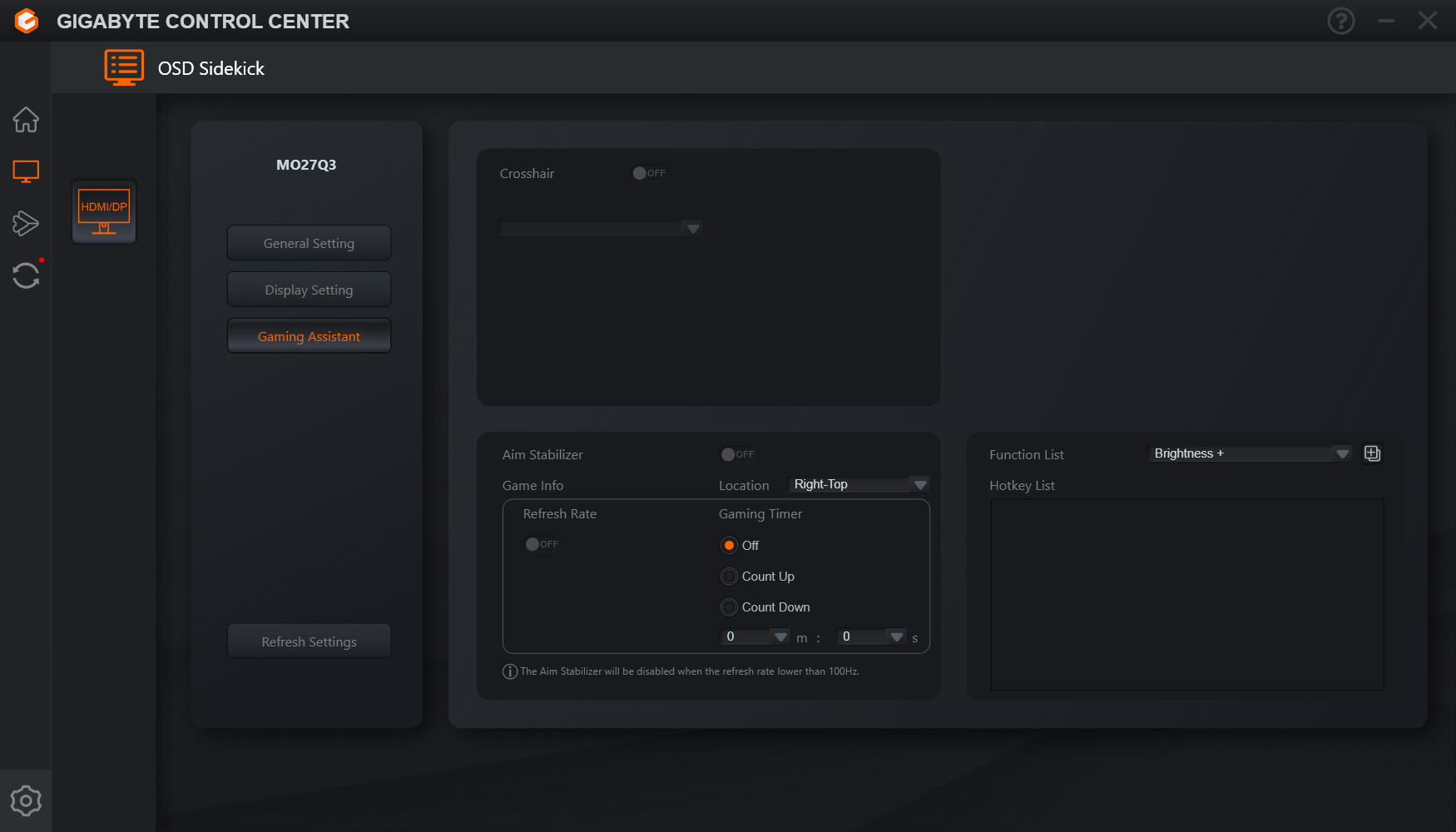Click the Home icon in the sidebar
This screenshot has height=832, width=1456.
point(26,120)
